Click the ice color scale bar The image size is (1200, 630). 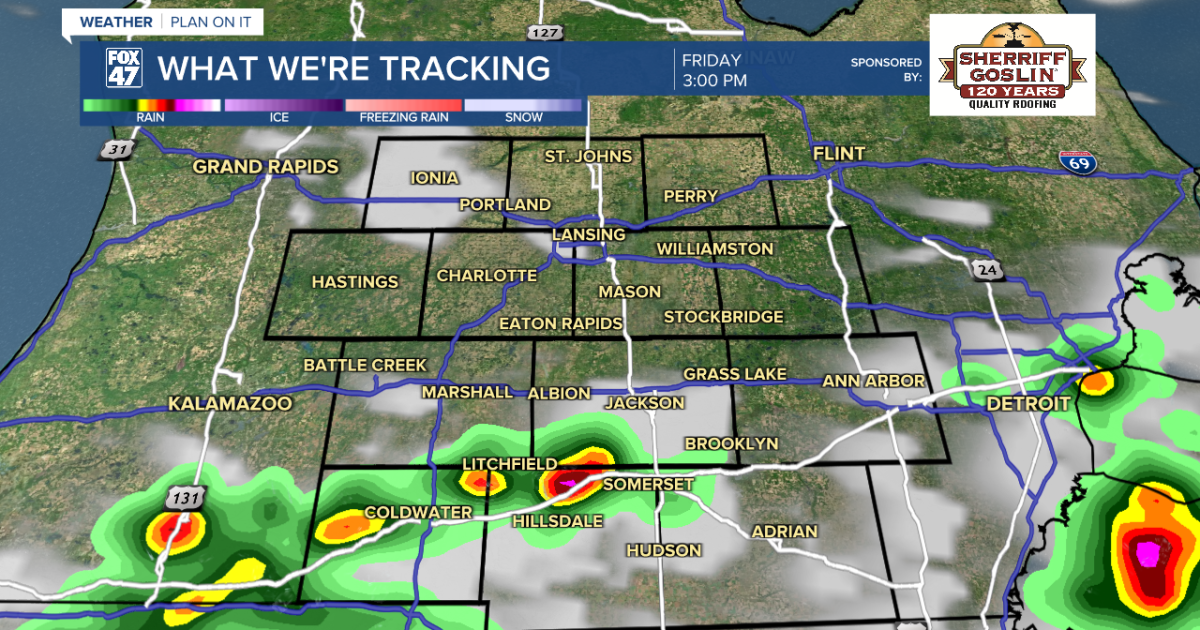click(284, 104)
